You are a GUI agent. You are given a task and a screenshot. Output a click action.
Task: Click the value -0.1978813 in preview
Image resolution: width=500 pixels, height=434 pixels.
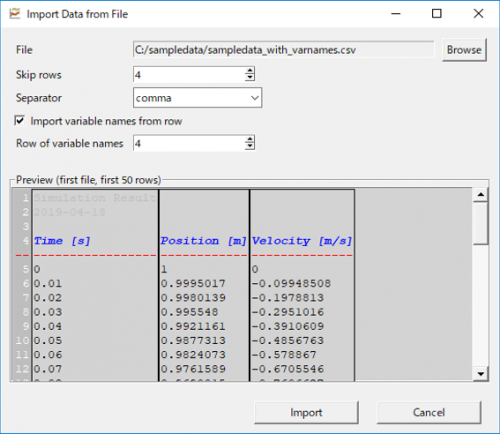288,298
